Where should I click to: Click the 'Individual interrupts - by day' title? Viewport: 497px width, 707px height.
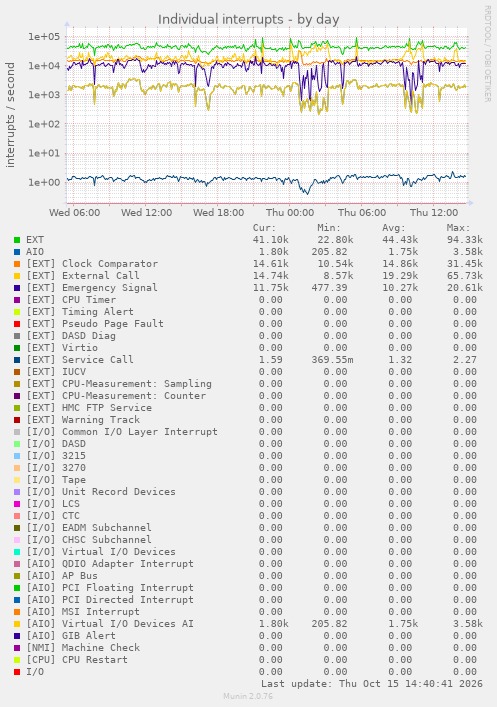[x=248, y=19]
